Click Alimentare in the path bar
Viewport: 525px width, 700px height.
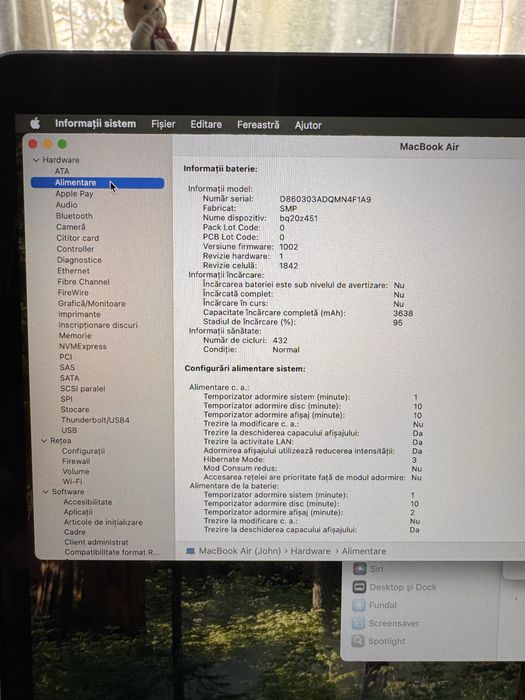point(364,551)
